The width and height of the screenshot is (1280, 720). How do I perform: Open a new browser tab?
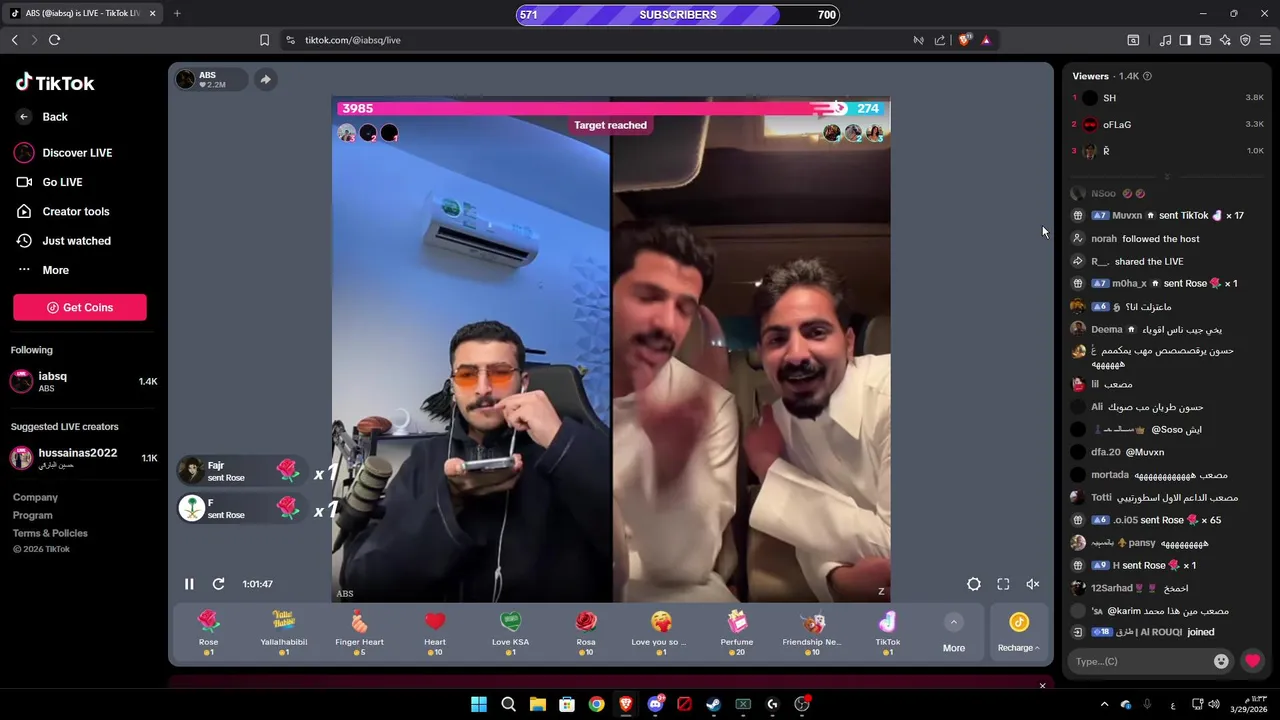tap(177, 13)
